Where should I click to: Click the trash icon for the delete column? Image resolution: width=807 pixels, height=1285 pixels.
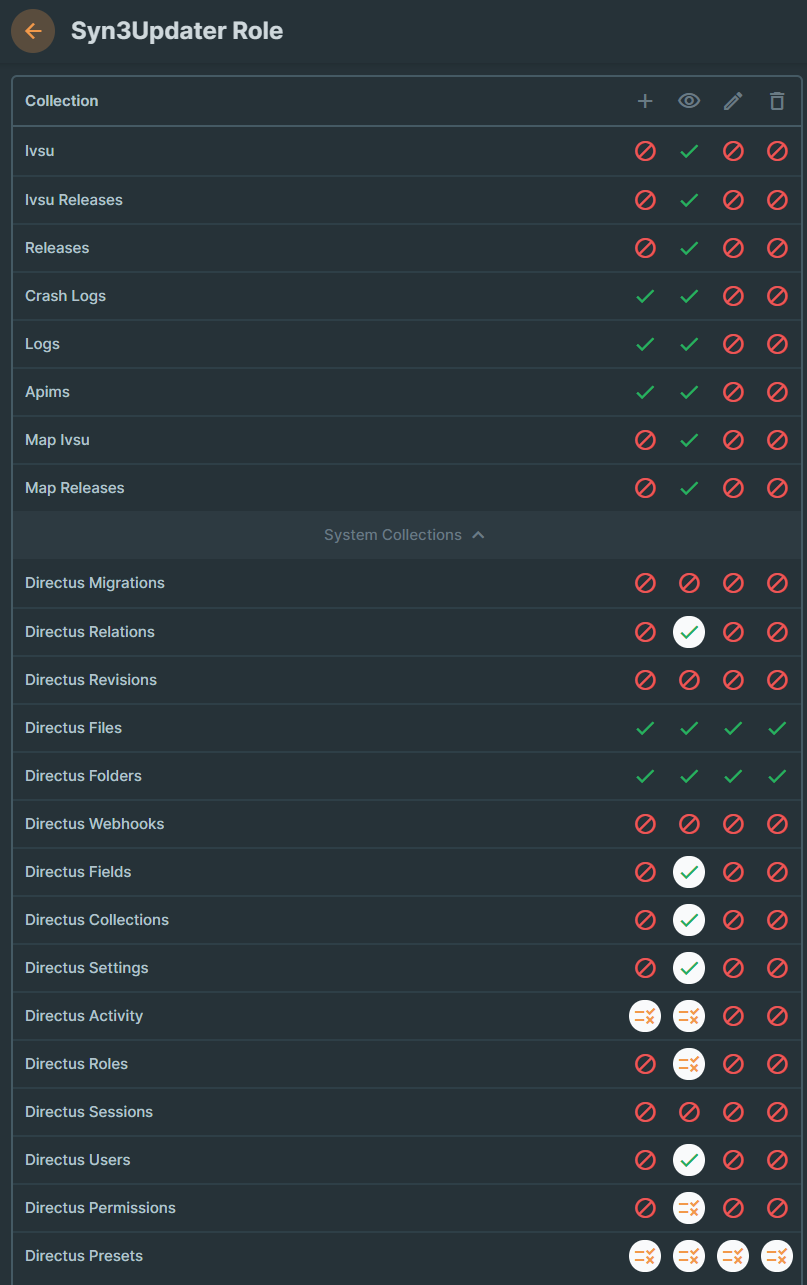click(777, 100)
